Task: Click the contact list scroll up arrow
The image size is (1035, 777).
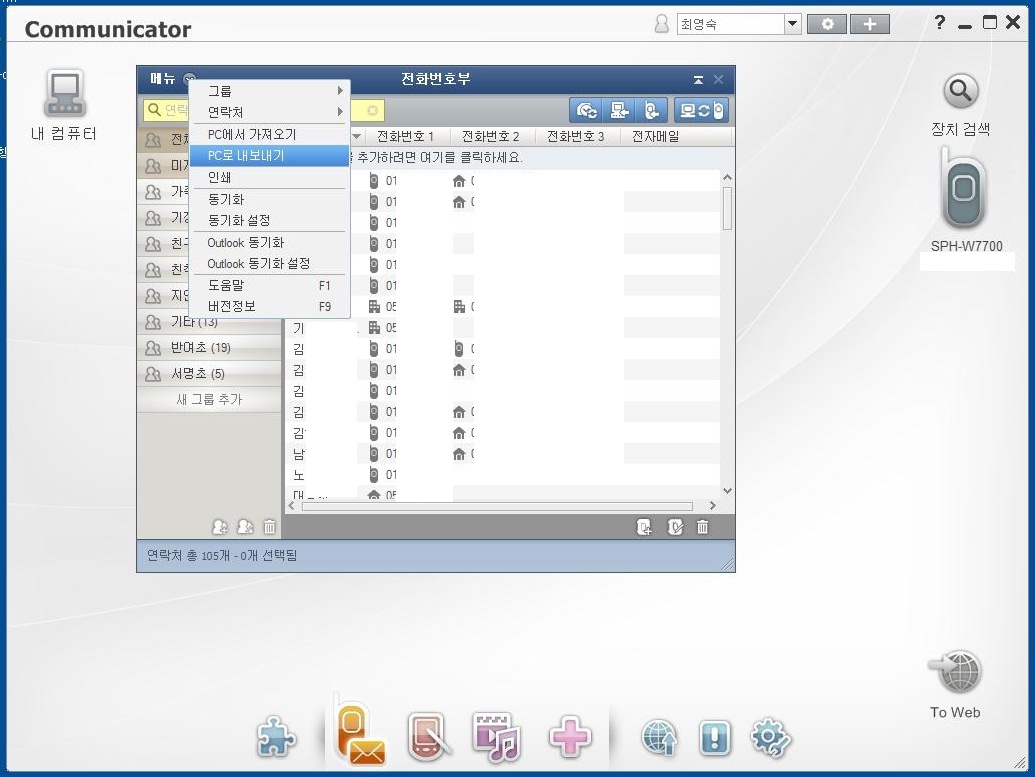Action: (727, 177)
